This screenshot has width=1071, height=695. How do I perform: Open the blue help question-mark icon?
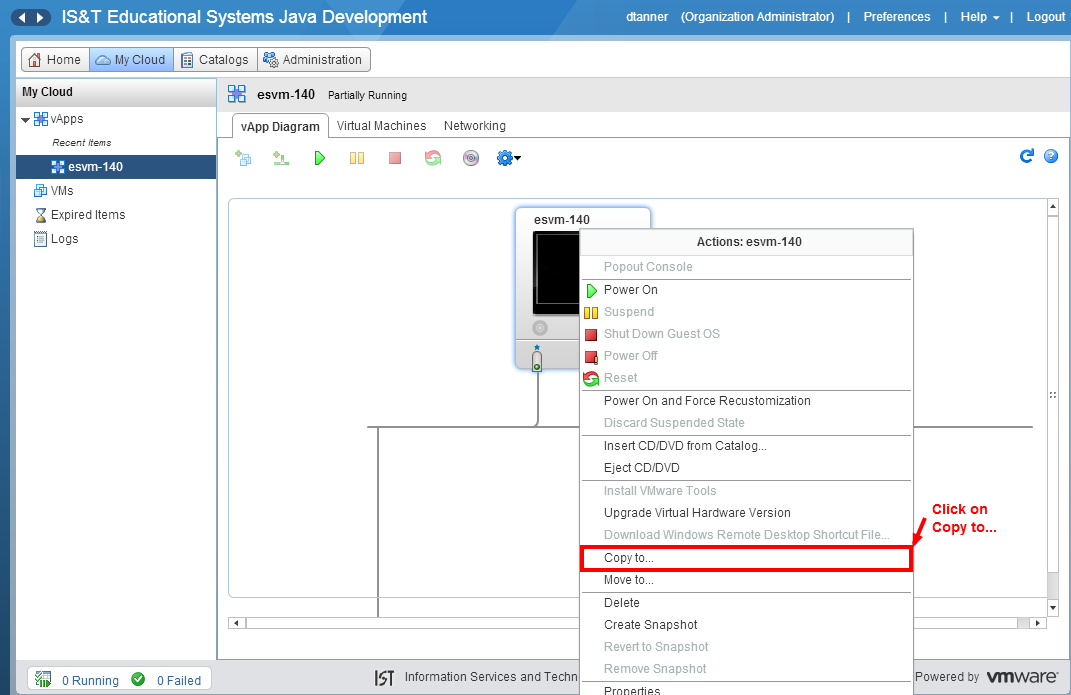[x=1051, y=156]
